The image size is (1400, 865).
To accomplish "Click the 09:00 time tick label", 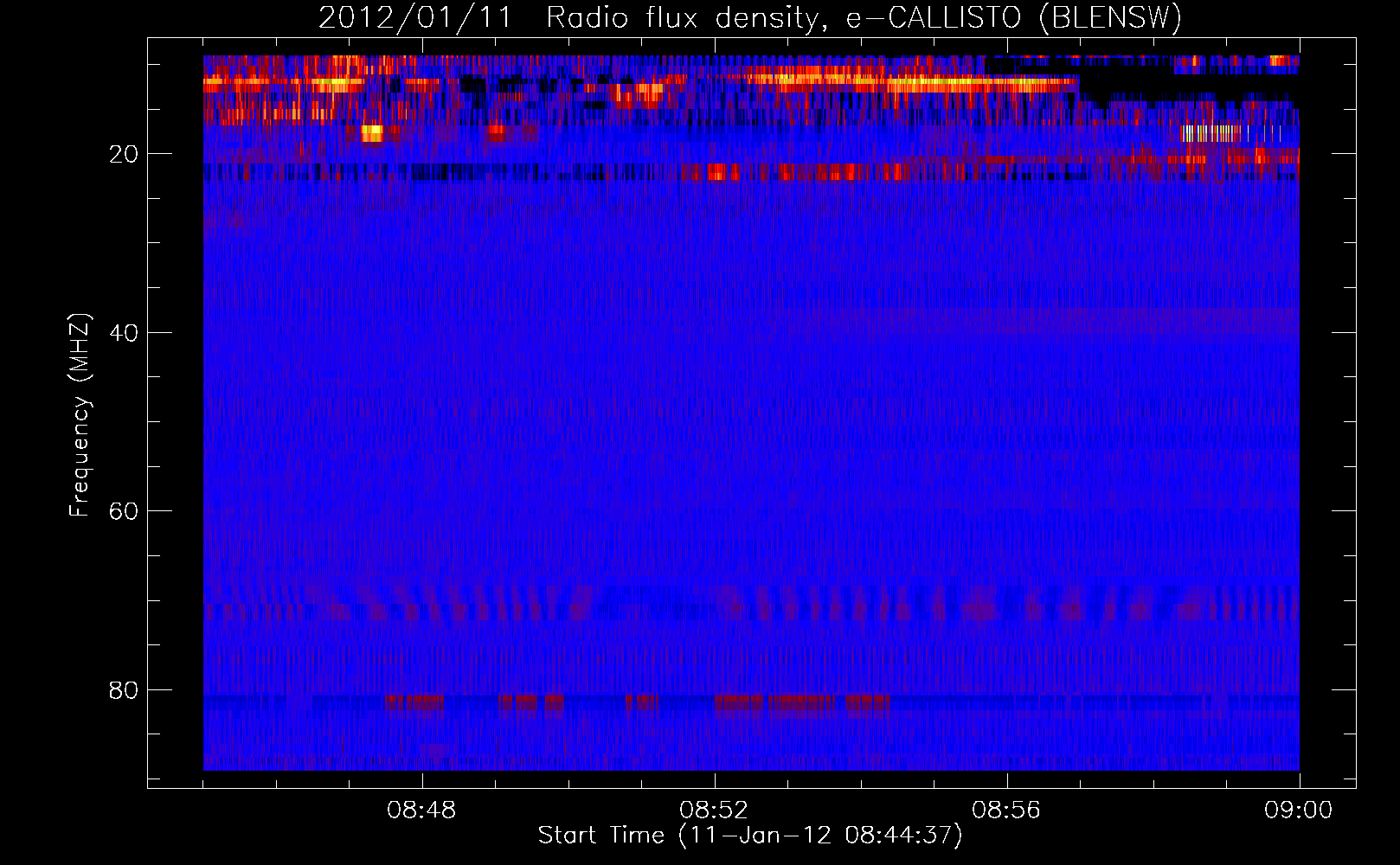I will (1298, 811).
